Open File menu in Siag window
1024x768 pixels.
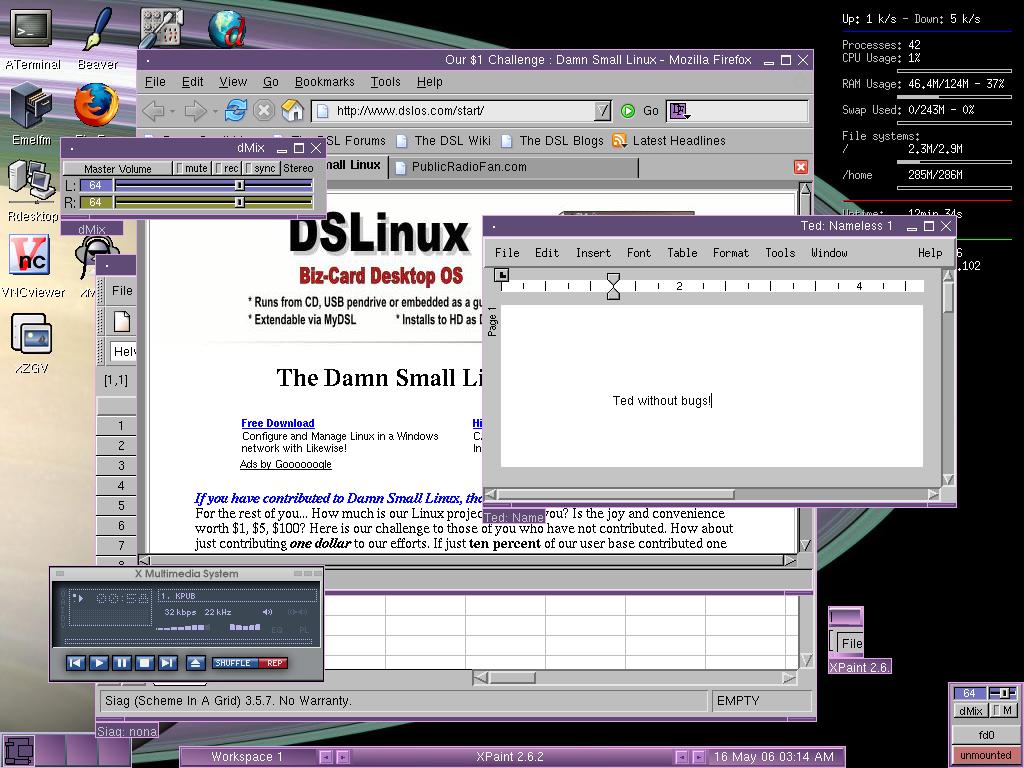[122, 291]
